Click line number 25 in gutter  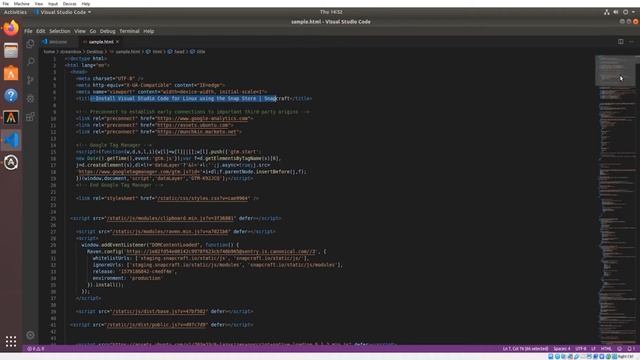[53, 218]
